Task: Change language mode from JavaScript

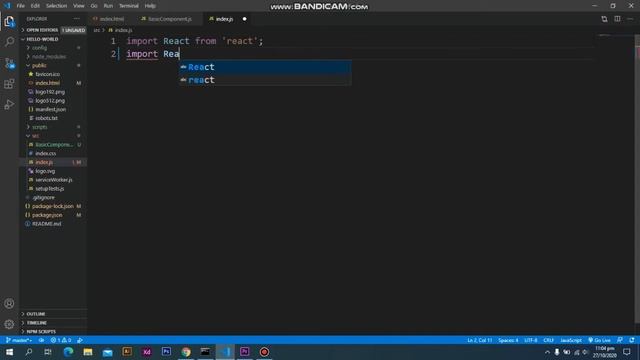Action: (571, 340)
